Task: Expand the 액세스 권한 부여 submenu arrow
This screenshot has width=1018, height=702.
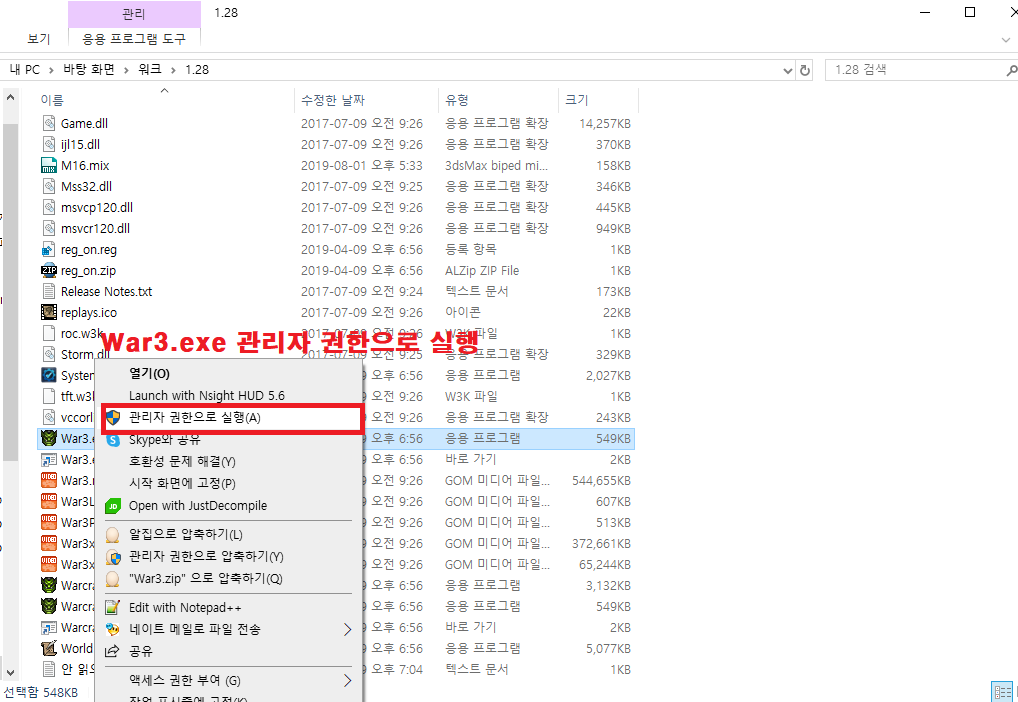Action: (347, 681)
